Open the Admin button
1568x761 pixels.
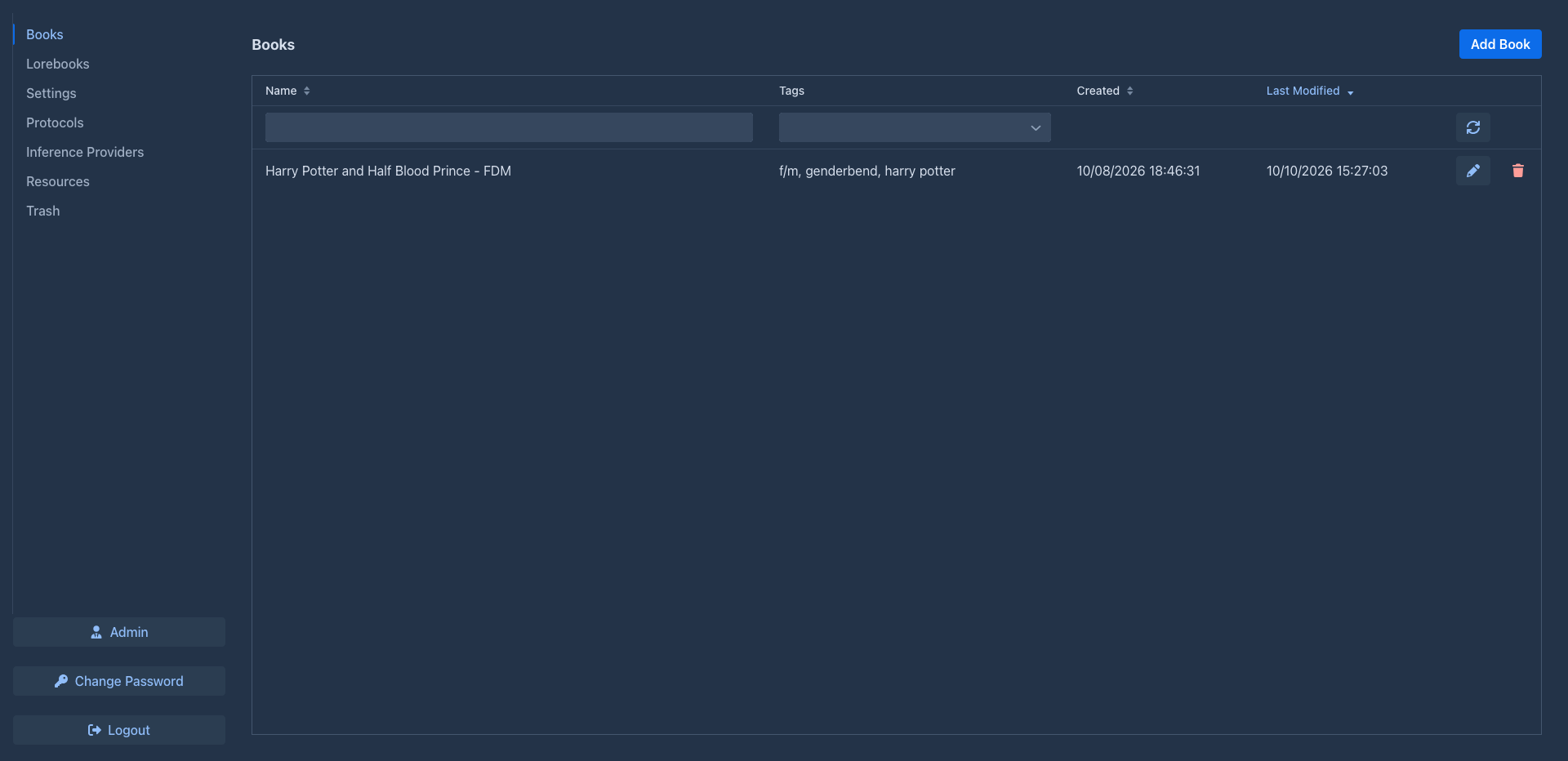(119, 632)
